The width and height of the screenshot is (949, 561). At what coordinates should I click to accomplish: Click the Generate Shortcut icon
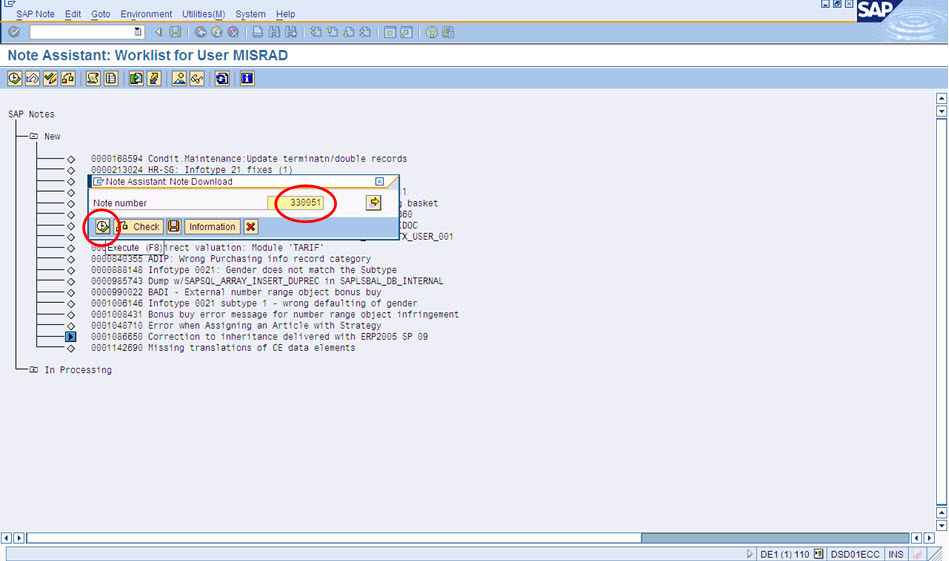pyautogui.click(x=407, y=32)
